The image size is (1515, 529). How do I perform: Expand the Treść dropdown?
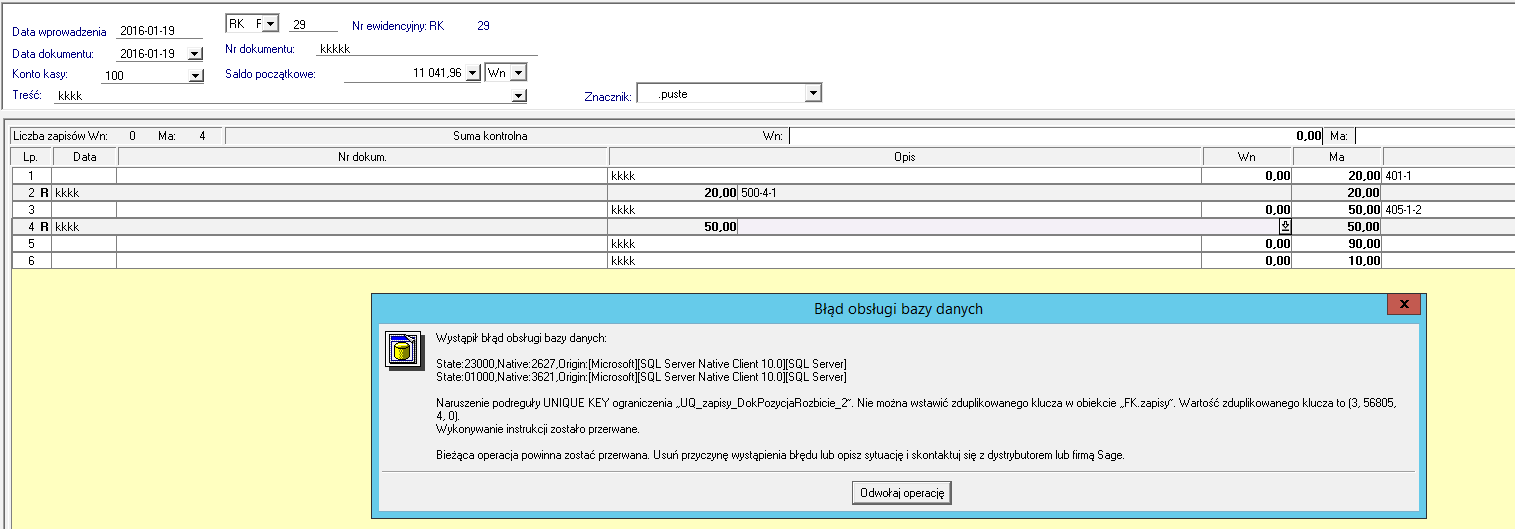pos(518,96)
